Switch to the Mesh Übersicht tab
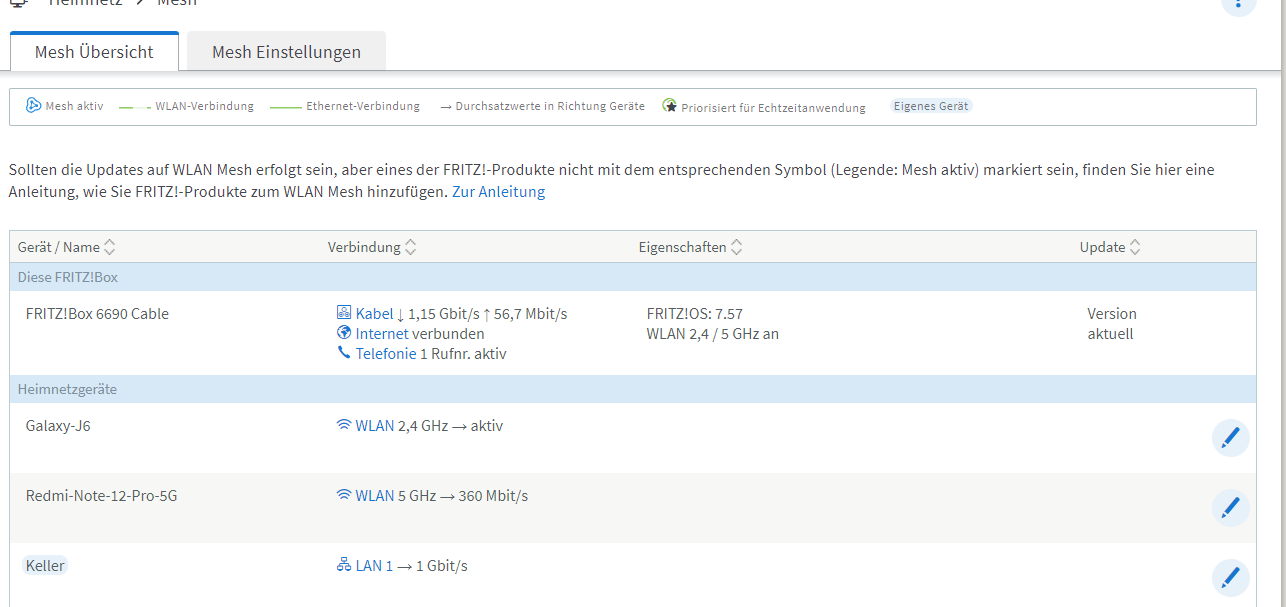This screenshot has height=607, width=1286. click(x=94, y=52)
